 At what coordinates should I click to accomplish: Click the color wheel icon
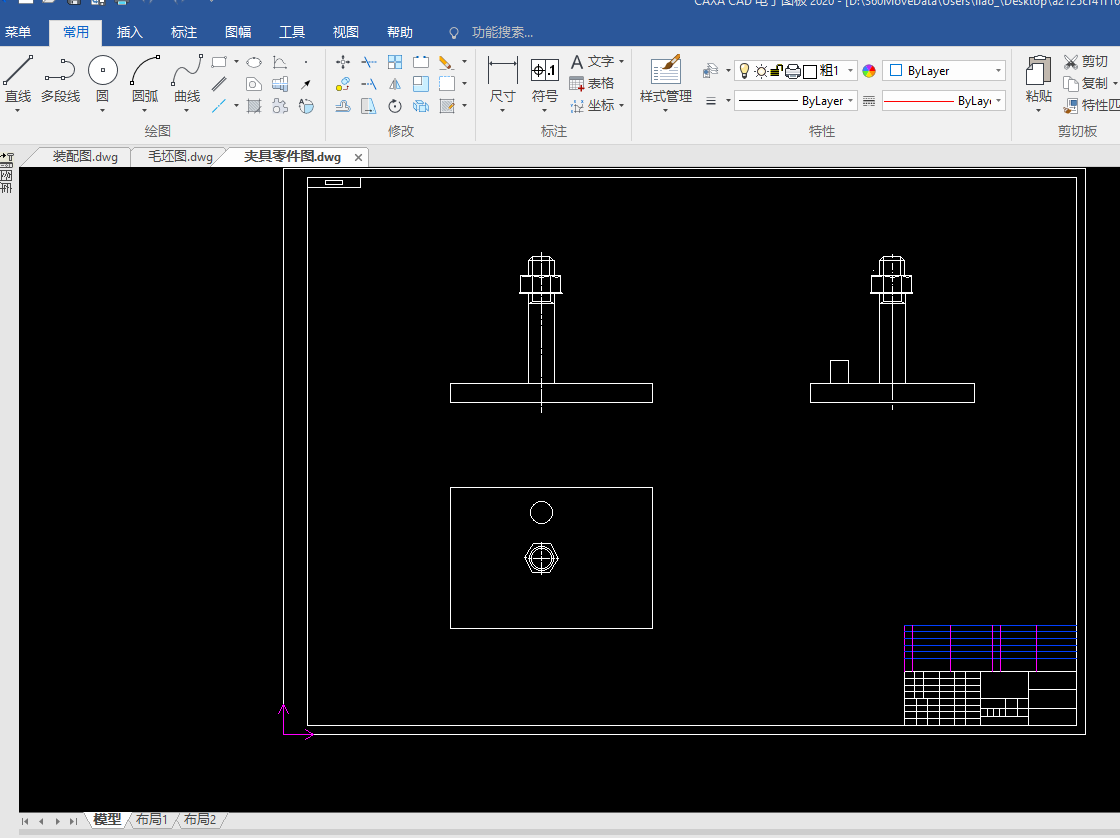(869, 71)
